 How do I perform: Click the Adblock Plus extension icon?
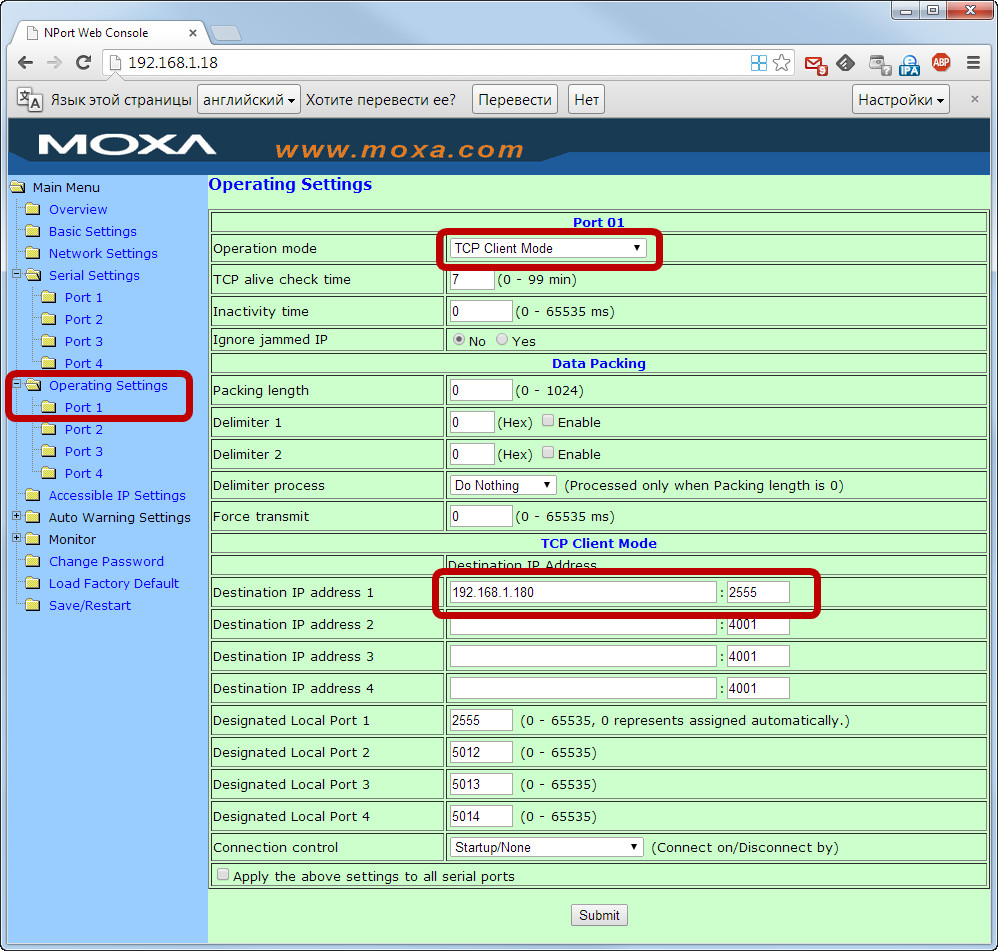941,63
